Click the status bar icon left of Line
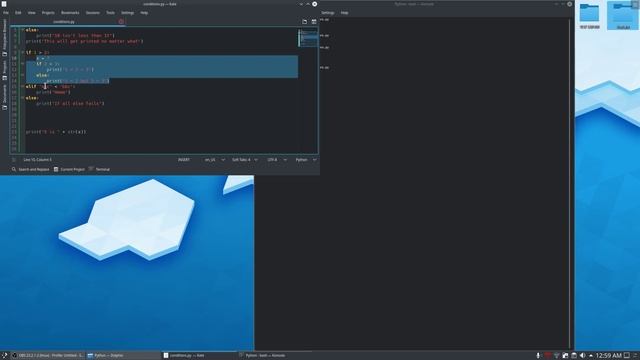640x360 pixels. click(x=13, y=160)
